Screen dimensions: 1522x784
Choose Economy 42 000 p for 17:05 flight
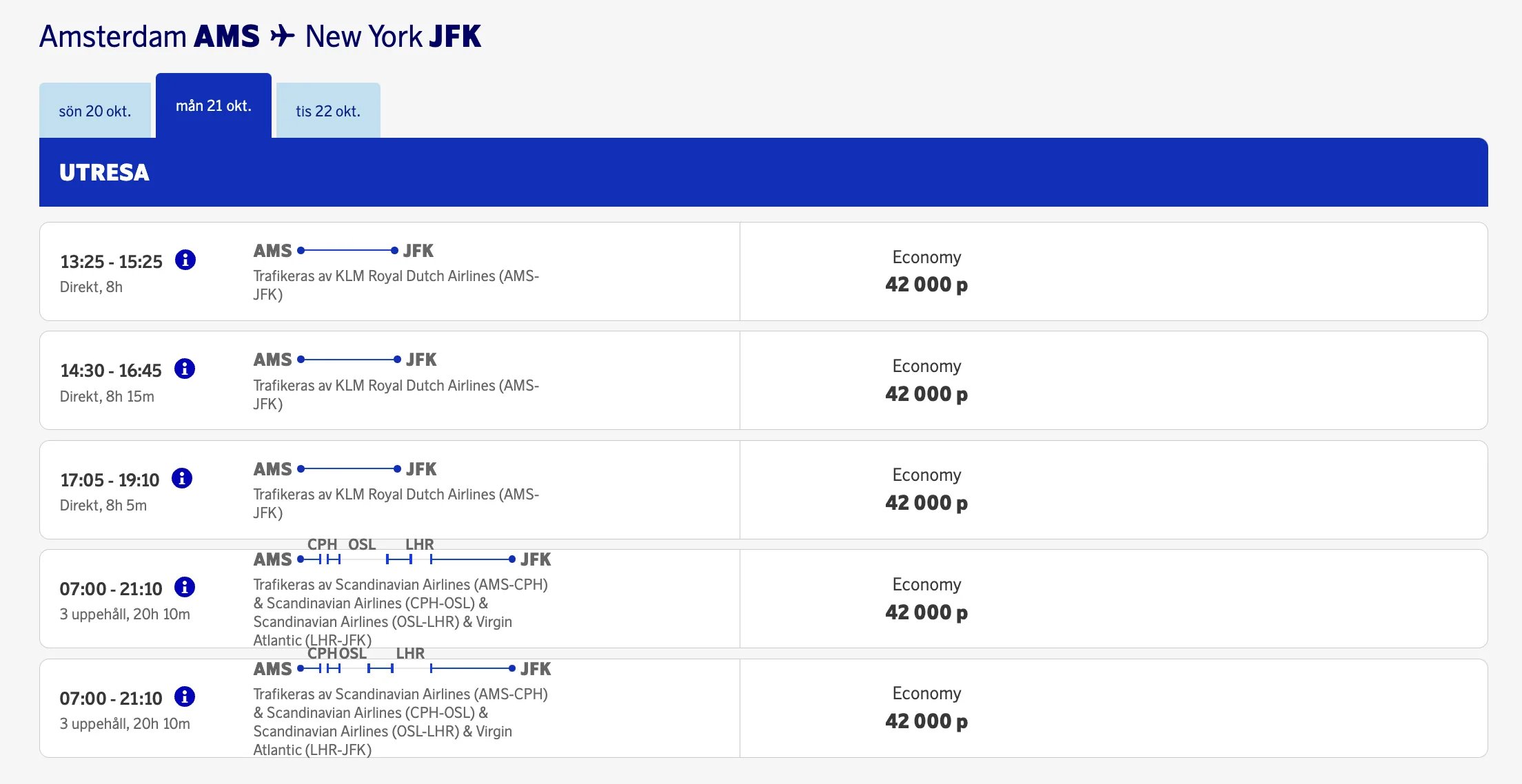click(926, 489)
